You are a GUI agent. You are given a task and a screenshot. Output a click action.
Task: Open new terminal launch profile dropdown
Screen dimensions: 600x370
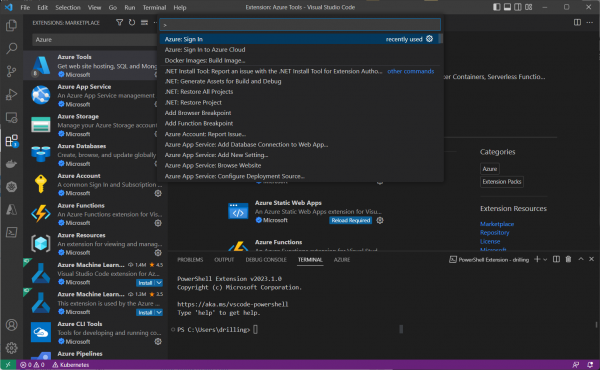point(545,259)
